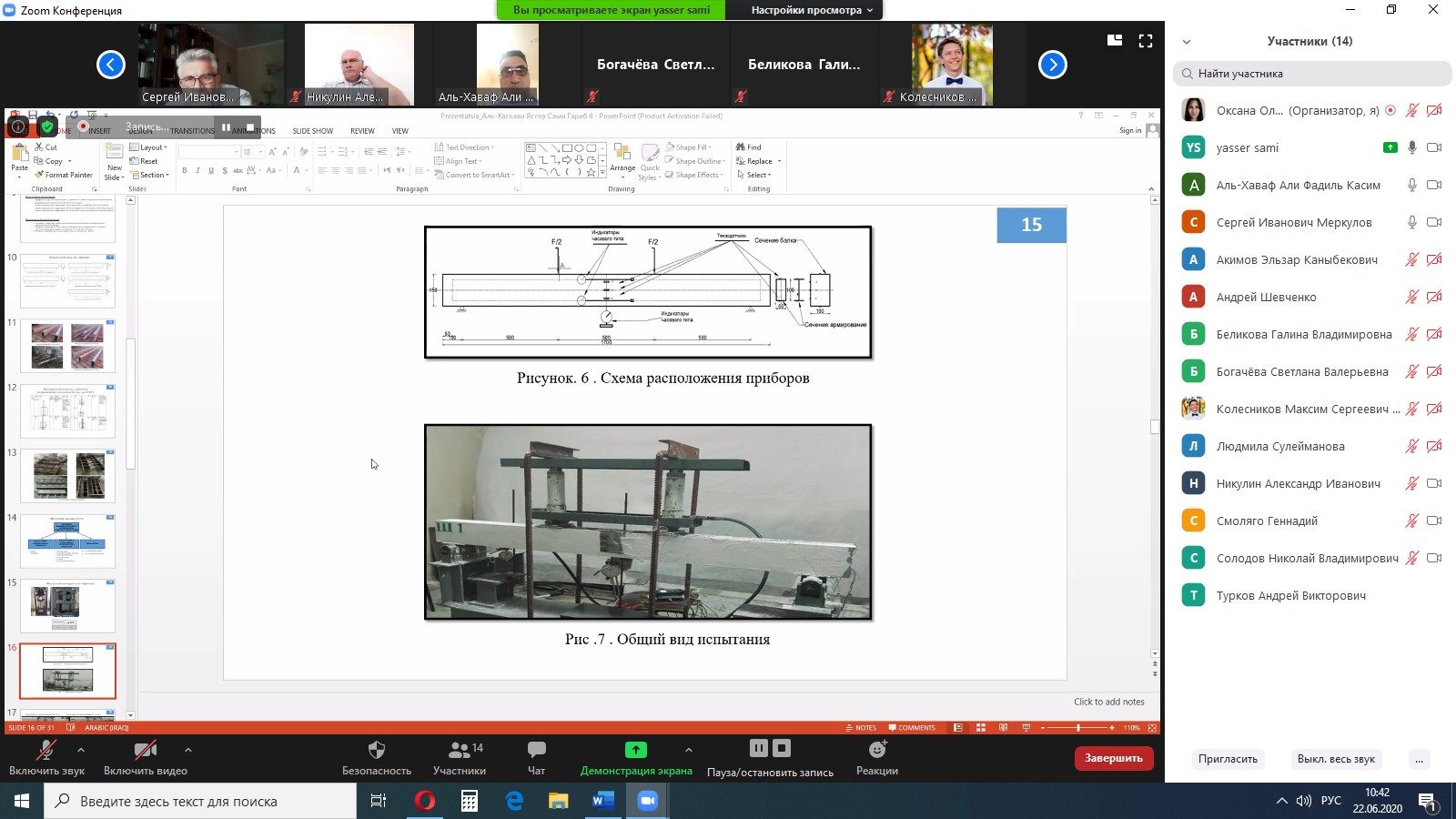Click Reset slide button
The height and width of the screenshot is (819, 1456).
(x=144, y=161)
